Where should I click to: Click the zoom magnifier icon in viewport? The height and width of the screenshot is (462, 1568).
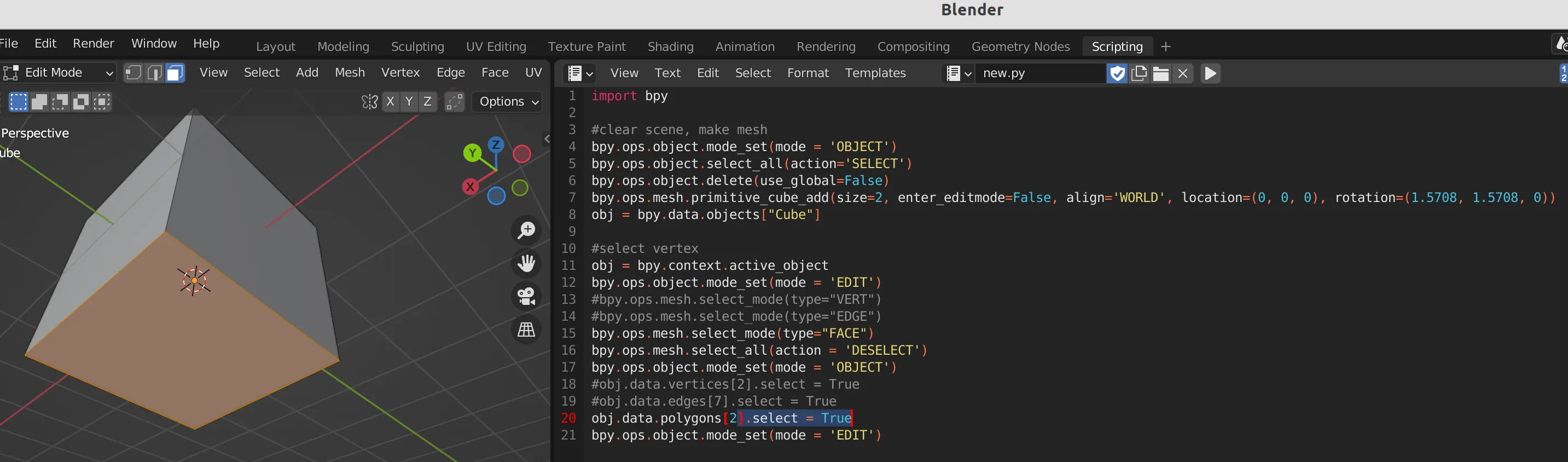click(526, 230)
